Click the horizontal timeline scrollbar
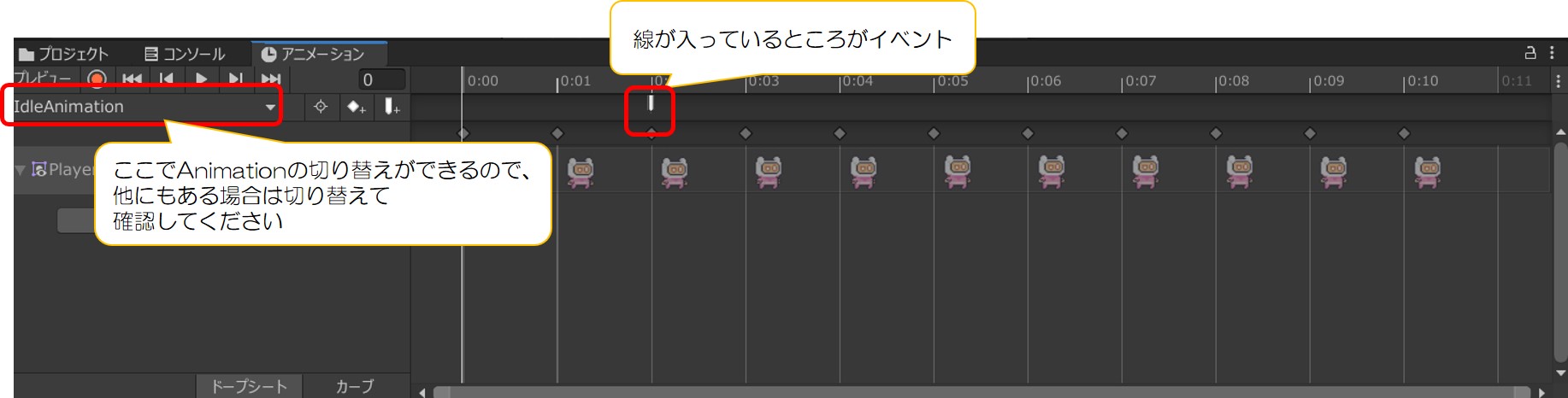The image size is (1568, 398). [981, 392]
